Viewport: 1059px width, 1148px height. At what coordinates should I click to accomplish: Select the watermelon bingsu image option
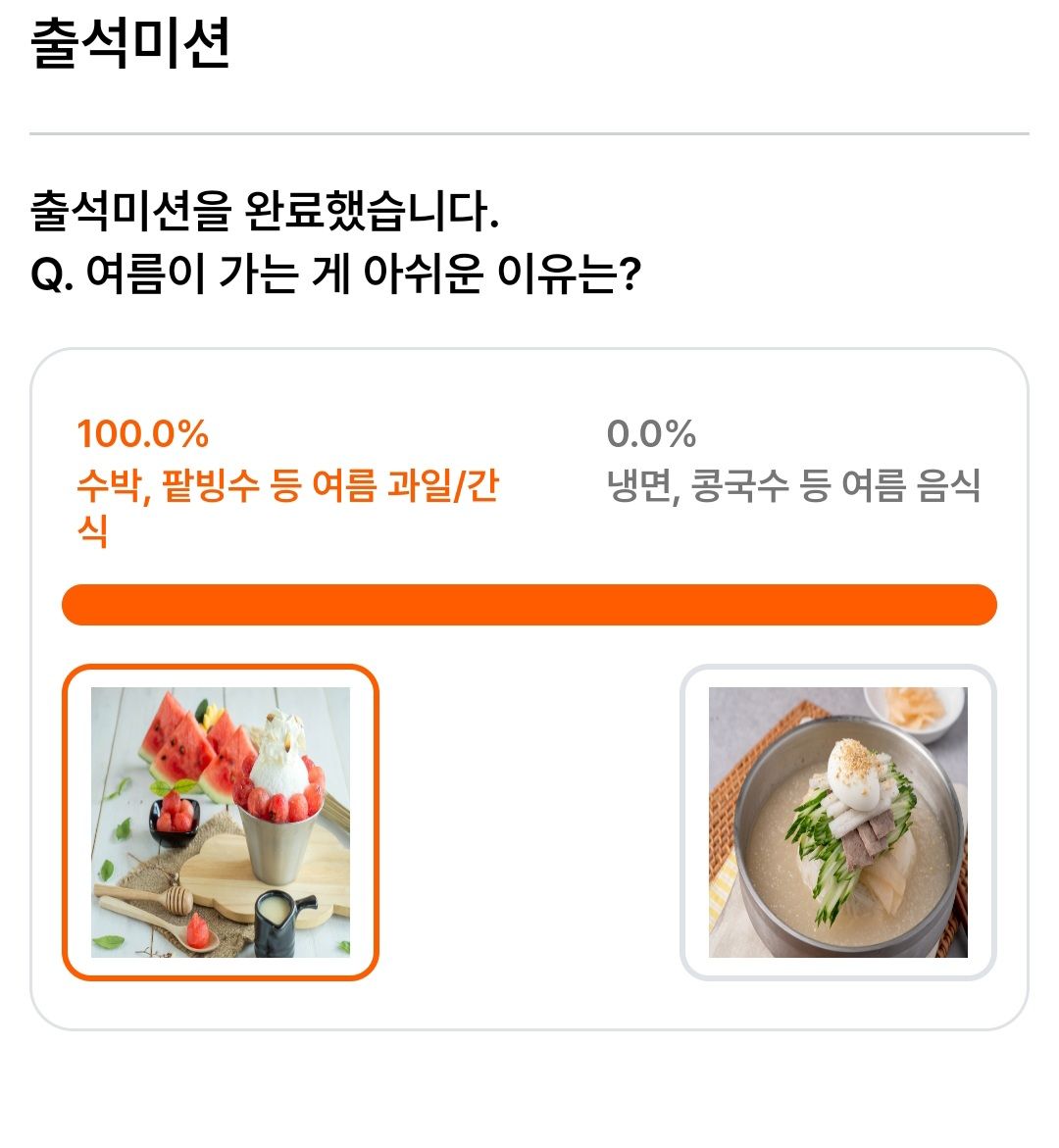coord(220,822)
